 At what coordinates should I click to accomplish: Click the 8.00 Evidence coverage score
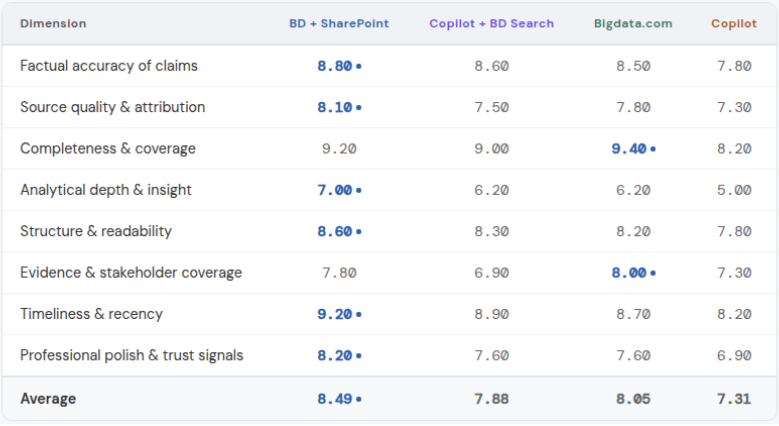point(629,272)
